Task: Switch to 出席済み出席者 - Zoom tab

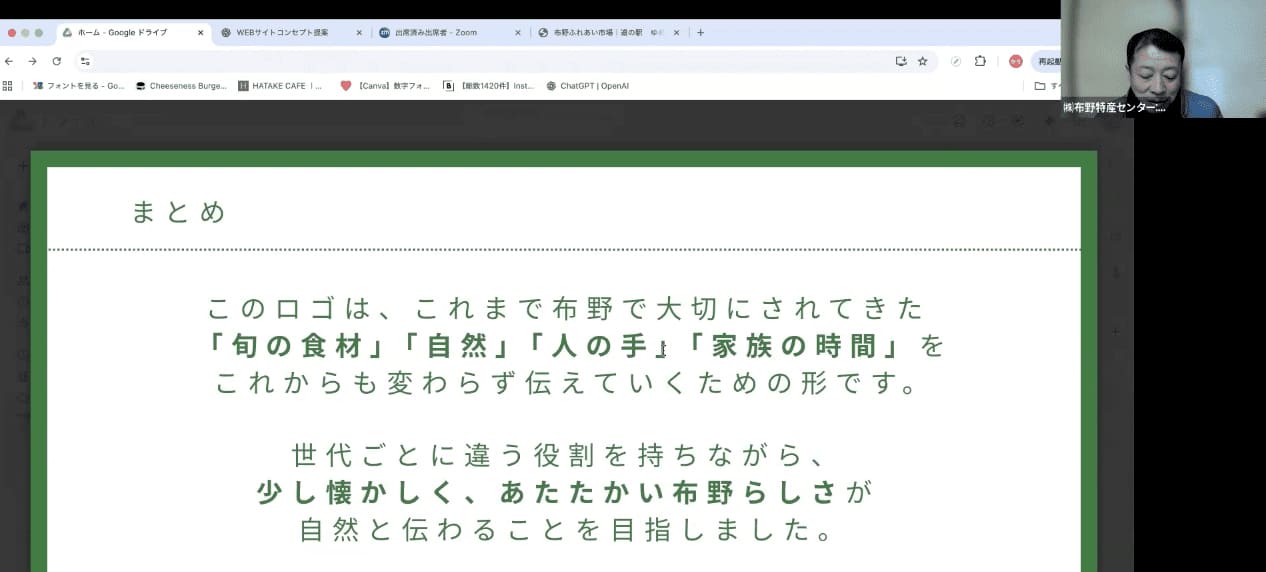Action: point(450,33)
